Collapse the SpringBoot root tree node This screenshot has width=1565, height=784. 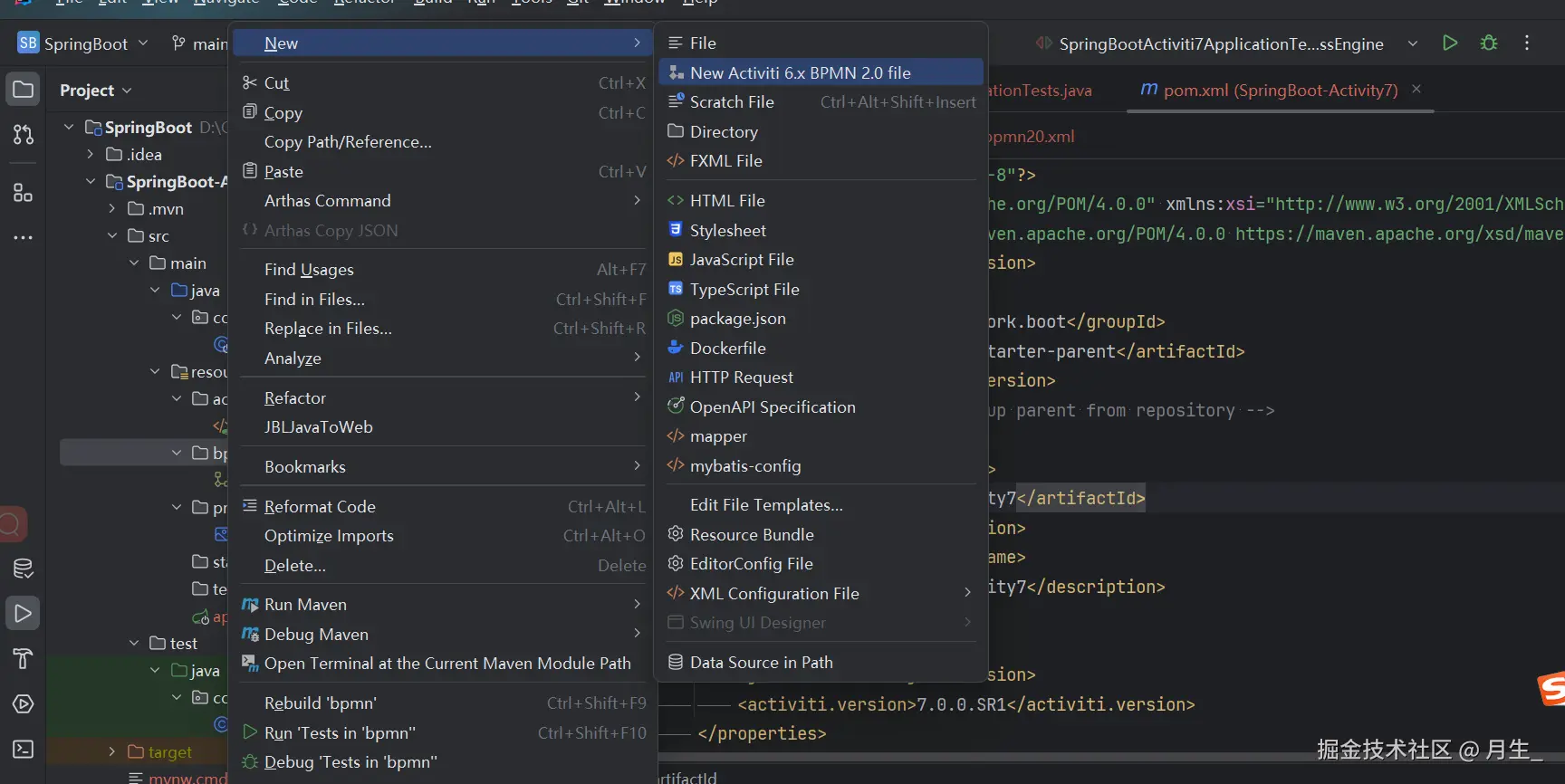pos(69,127)
